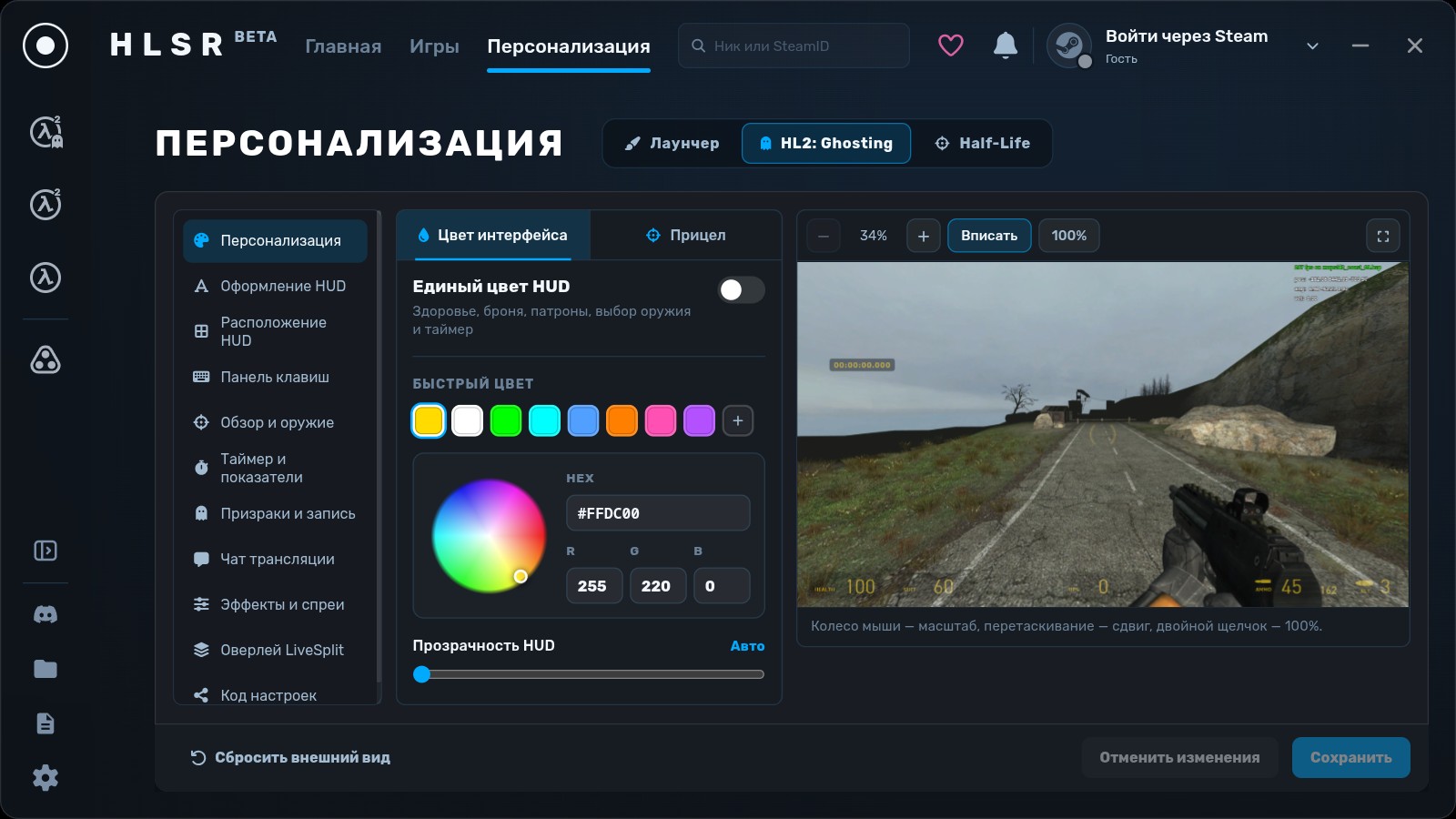
Task: Click Сбросить внешний вид
Action: (290, 757)
